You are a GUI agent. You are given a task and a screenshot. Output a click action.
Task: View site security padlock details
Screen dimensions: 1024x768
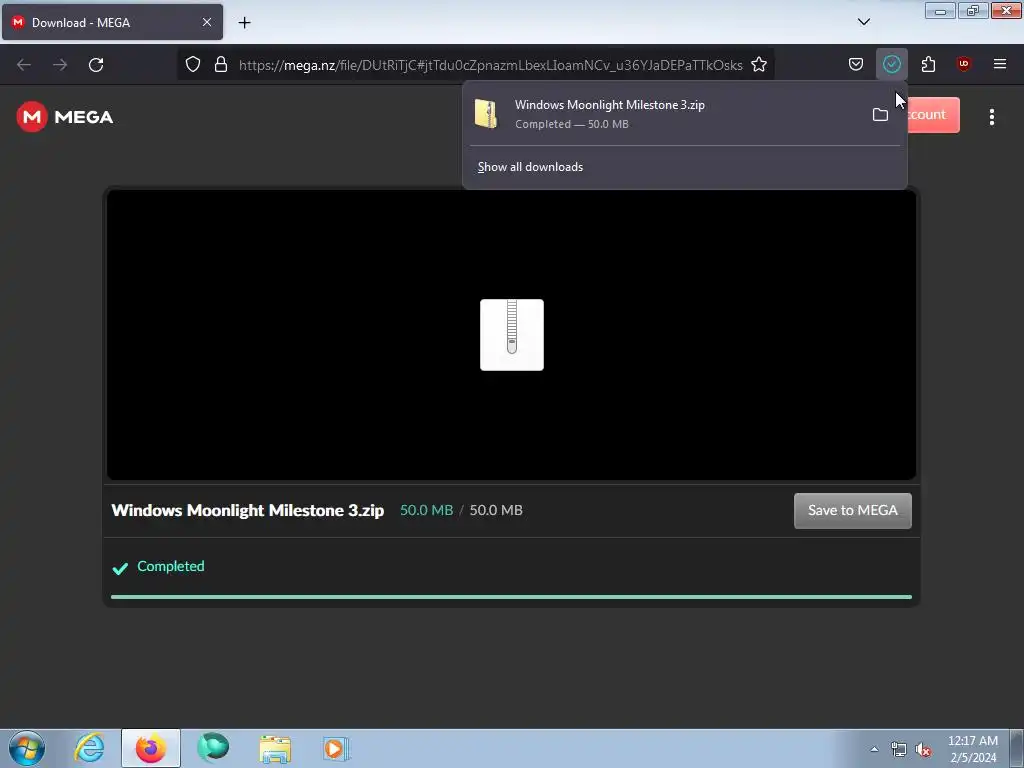(221, 65)
